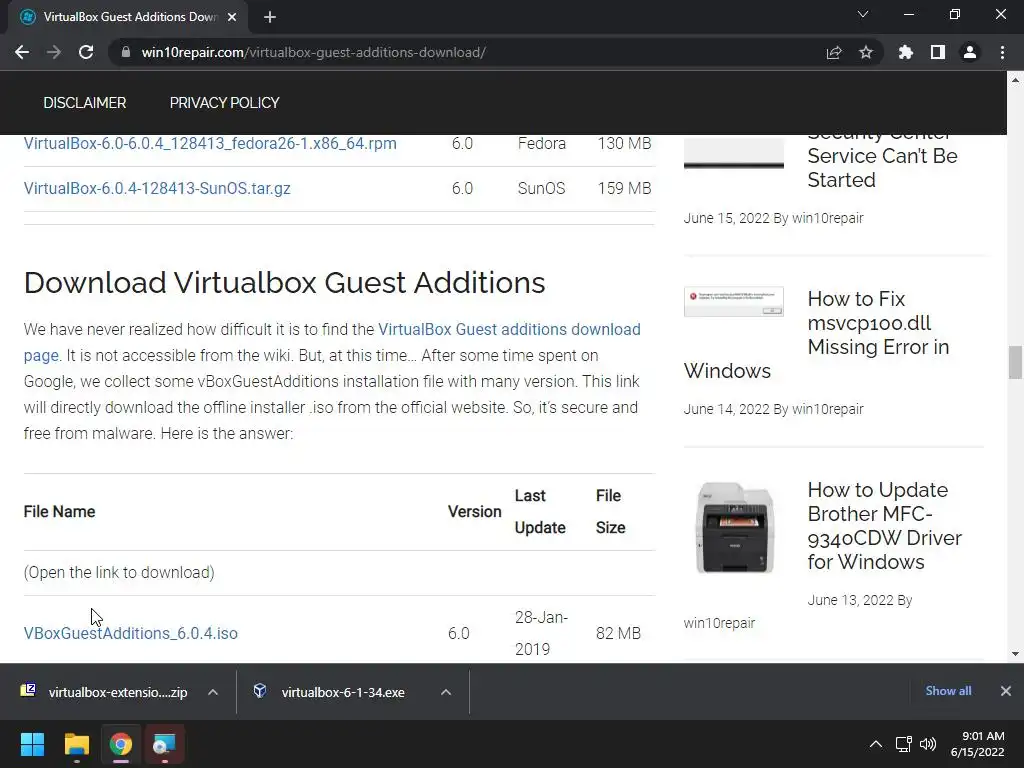Open Brother MFC-9340CDW Driver article

pyautogui.click(x=884, y=526)
